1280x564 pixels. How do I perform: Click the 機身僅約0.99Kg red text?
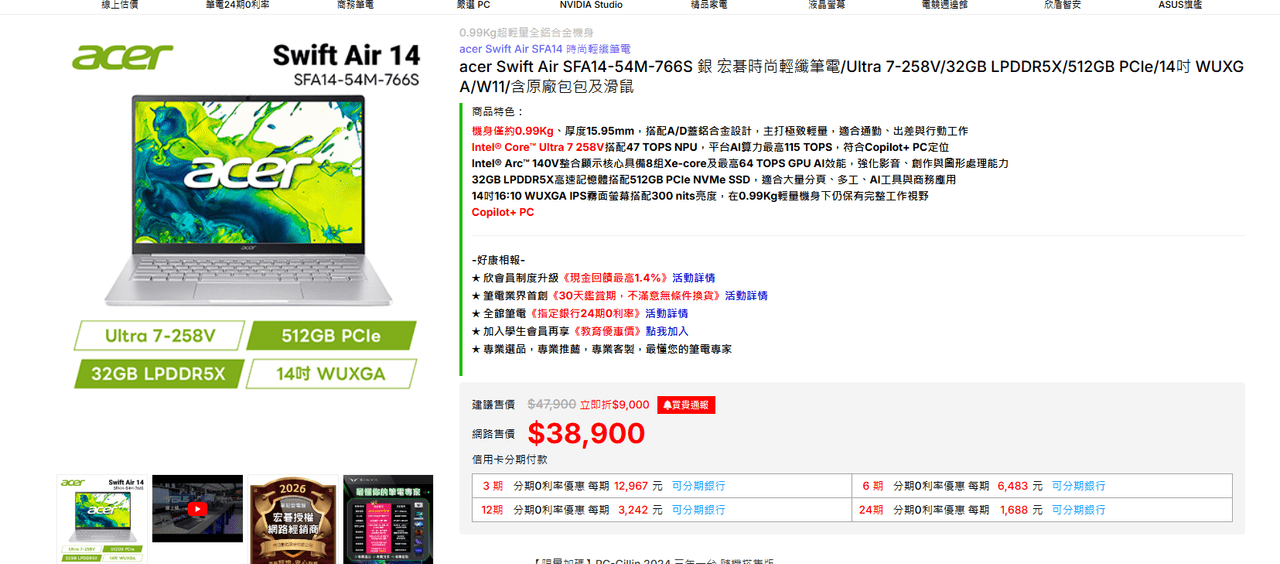[513, 131]
